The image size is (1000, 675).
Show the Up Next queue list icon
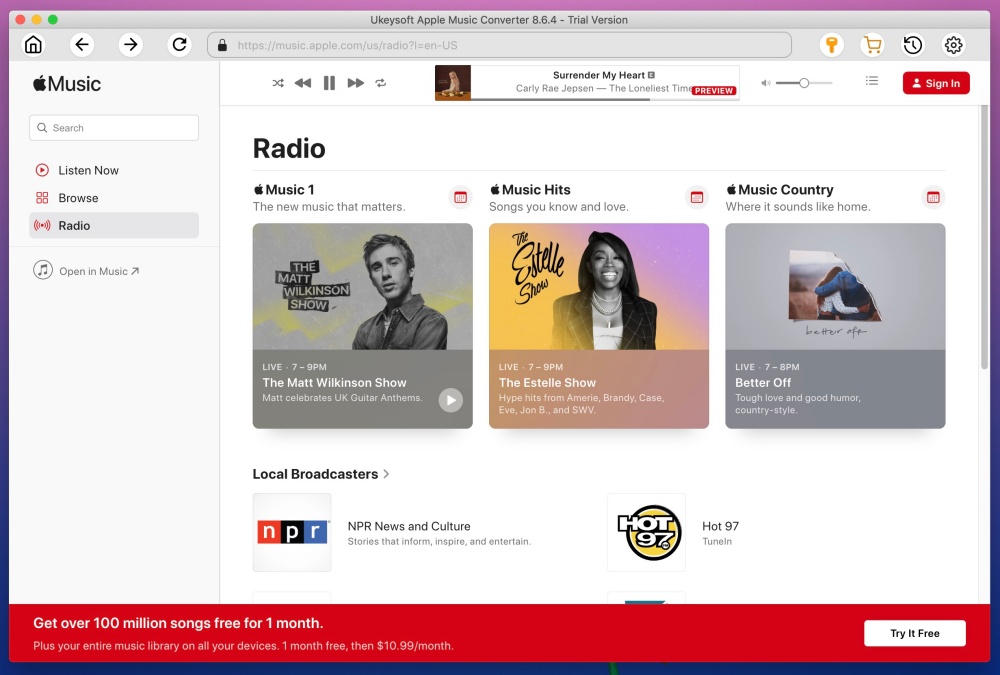(x=871, y=82)
